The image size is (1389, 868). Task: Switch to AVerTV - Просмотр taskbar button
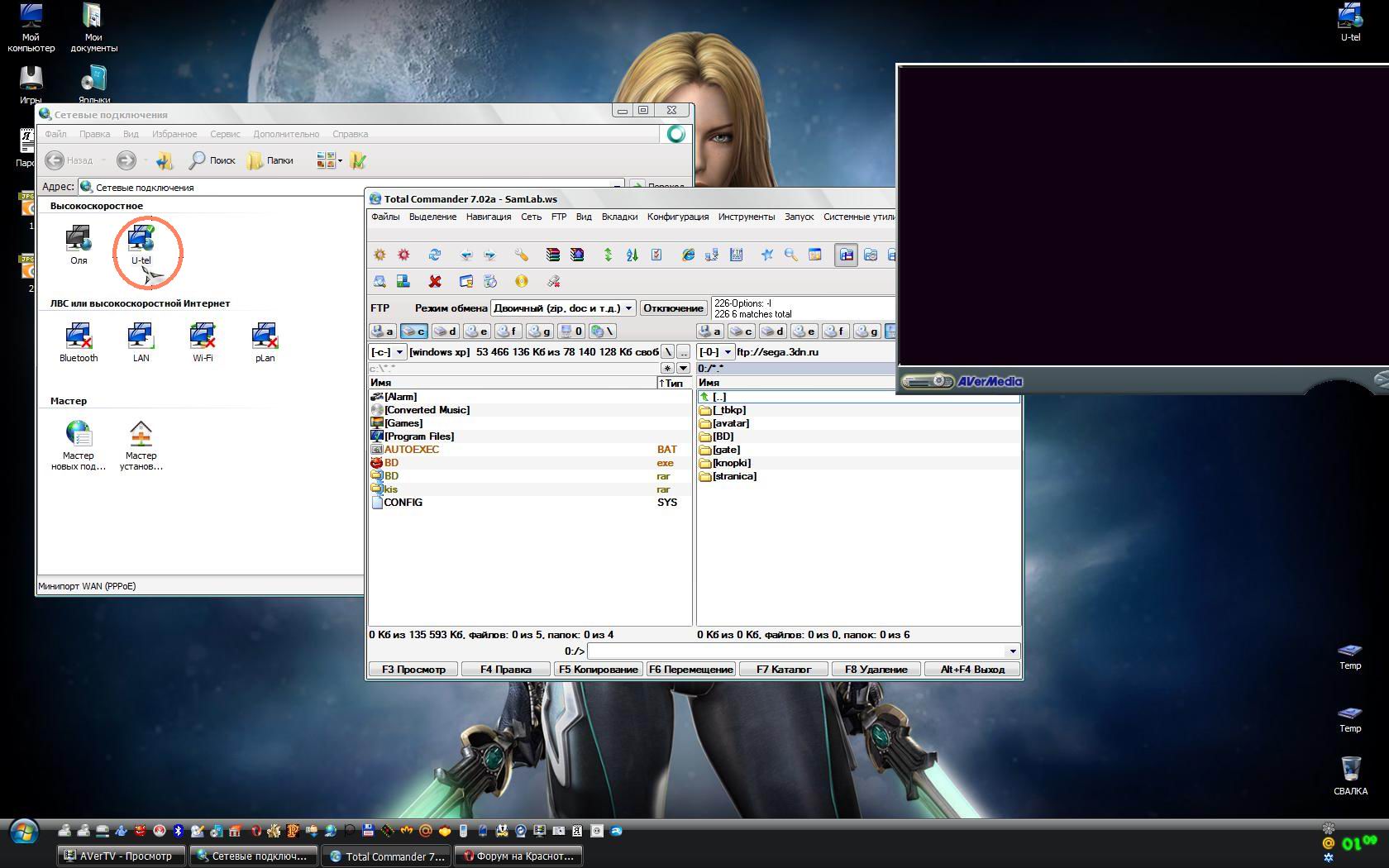122,856
